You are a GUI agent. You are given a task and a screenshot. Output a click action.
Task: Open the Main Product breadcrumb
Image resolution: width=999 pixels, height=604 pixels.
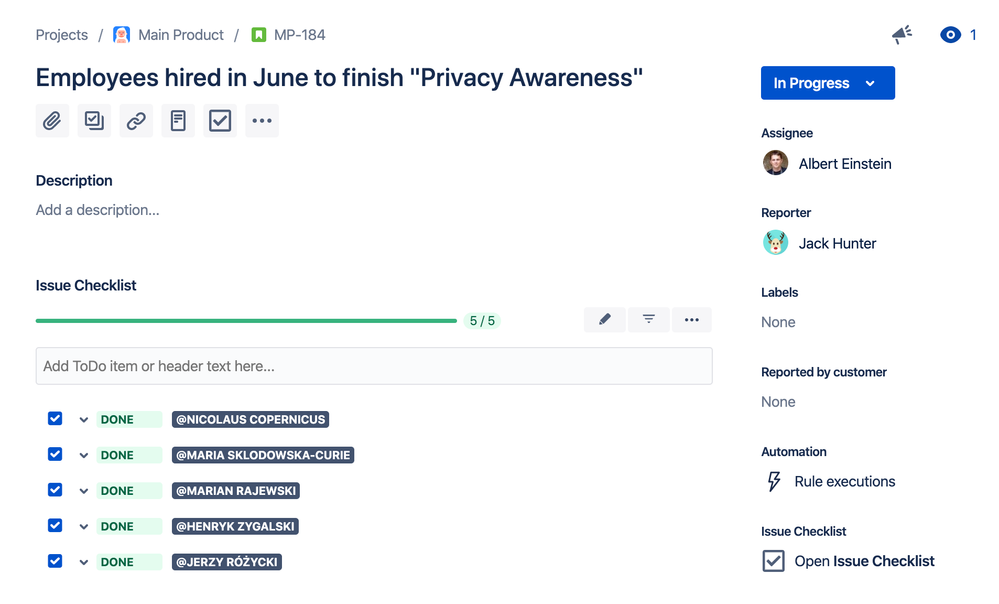tap(180, 34)
